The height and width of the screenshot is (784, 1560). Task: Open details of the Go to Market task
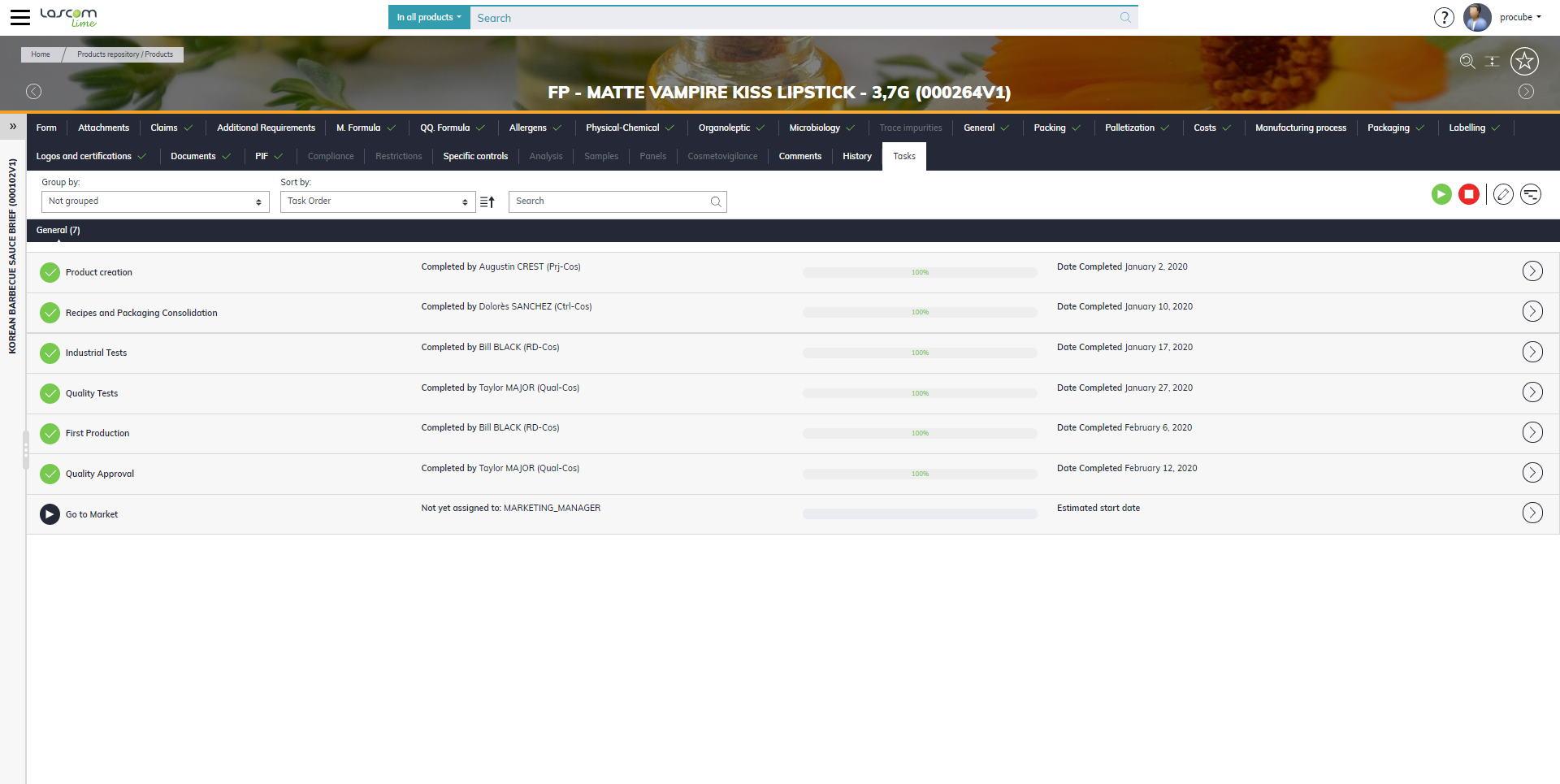point(1532,513)
